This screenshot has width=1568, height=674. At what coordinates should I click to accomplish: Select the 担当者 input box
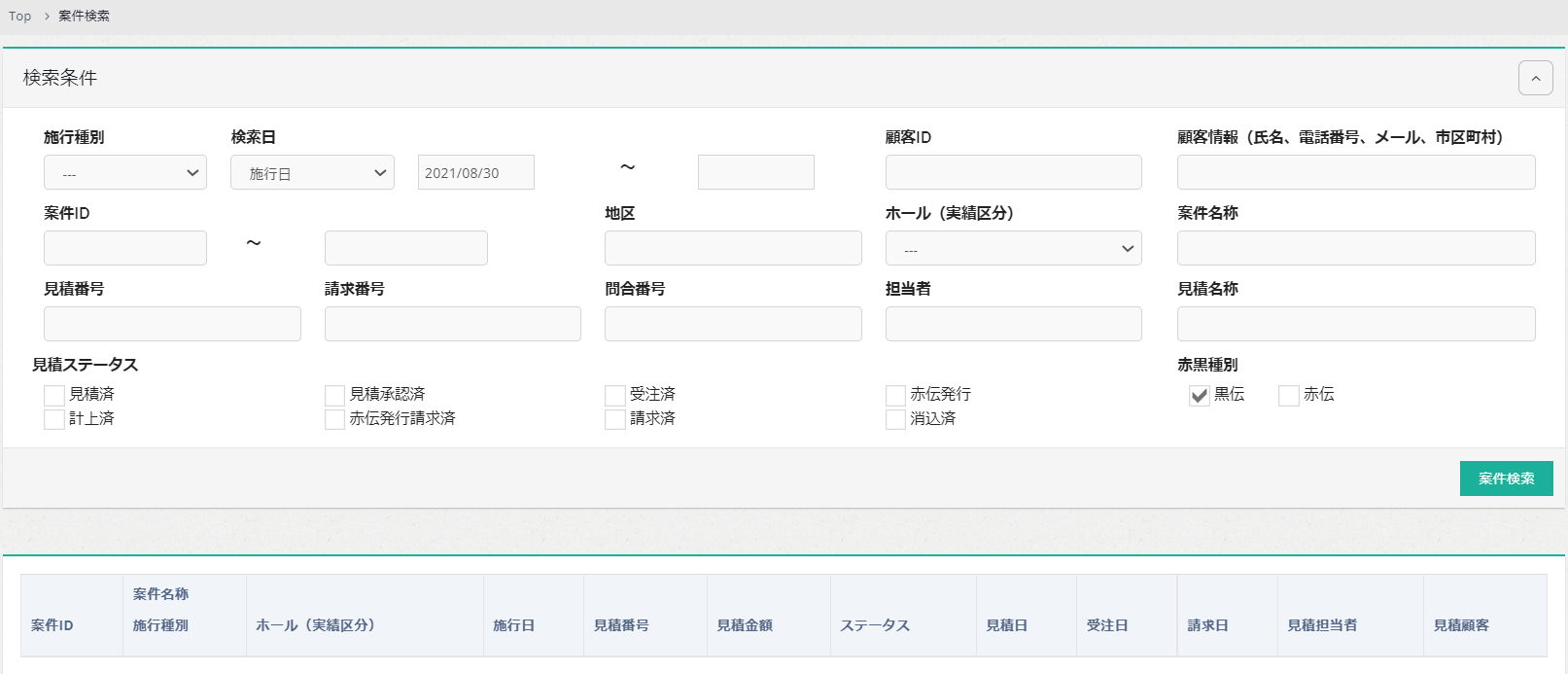pyautogui.click(x=1013, y=325)
